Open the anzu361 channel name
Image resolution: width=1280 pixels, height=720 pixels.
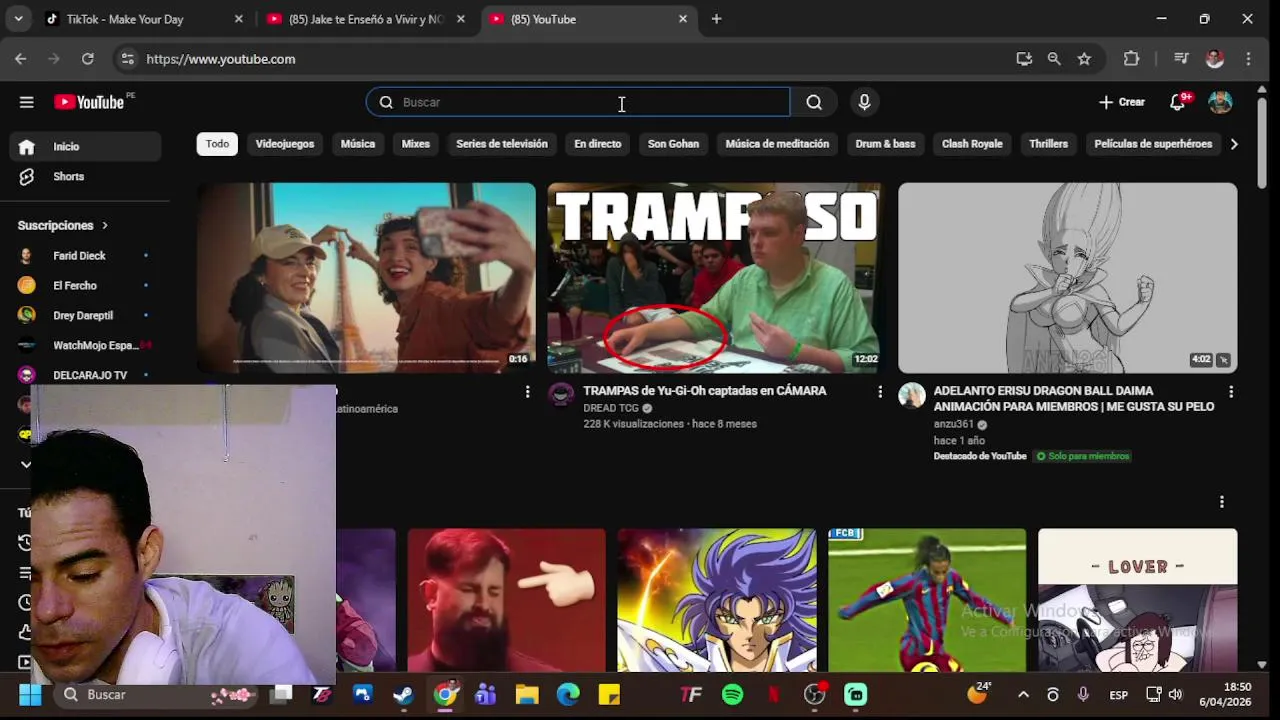point(953,424)
